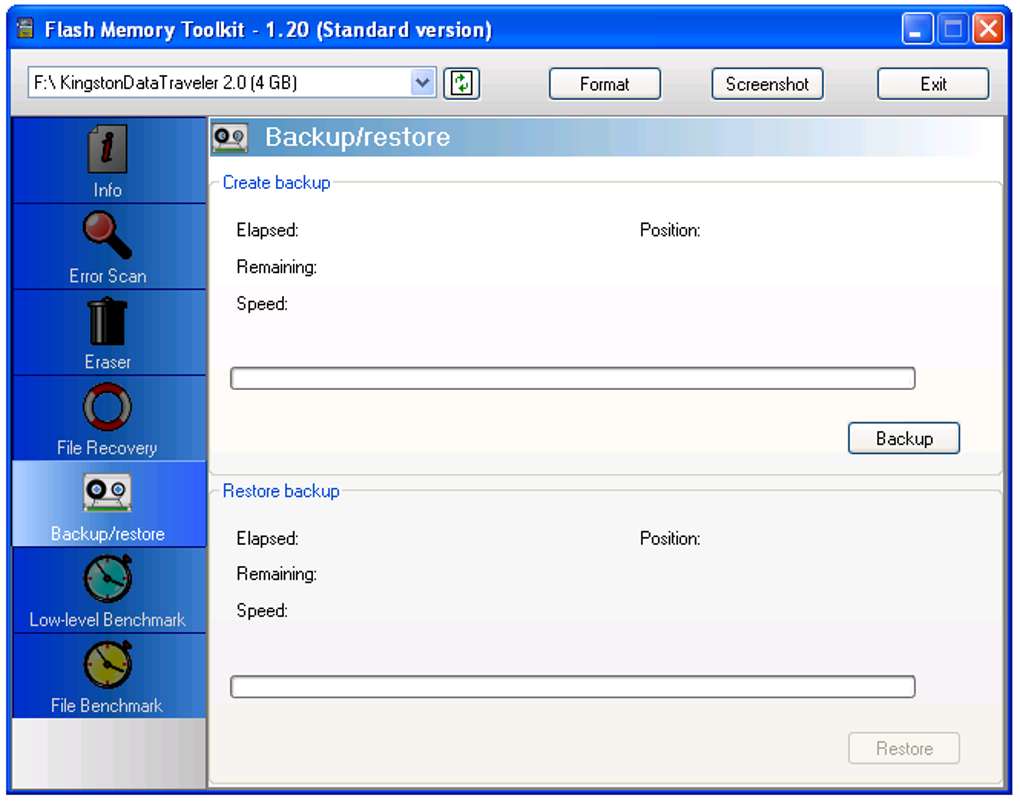
Task: Click the app icon in title bar
Action: [x=25, y=29]
